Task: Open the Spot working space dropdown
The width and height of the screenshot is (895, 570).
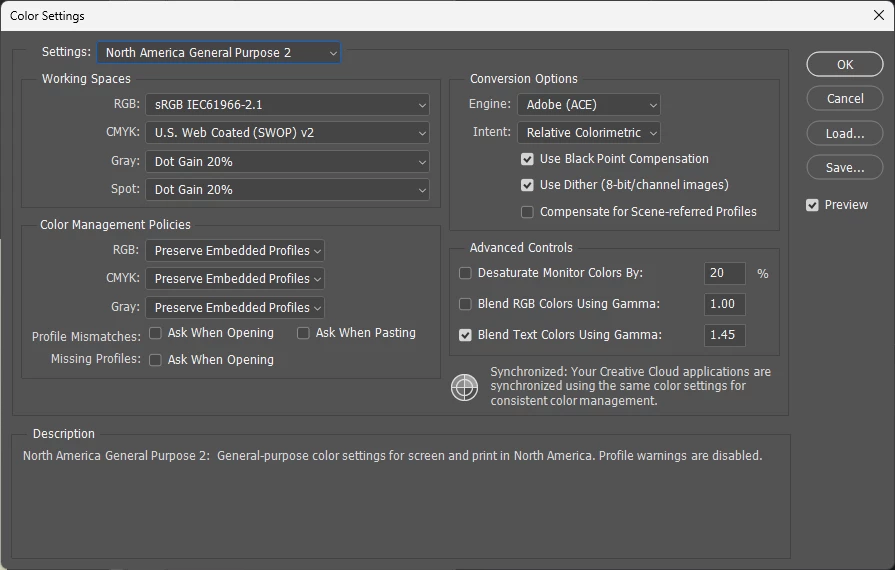Action: pos(287,190)
